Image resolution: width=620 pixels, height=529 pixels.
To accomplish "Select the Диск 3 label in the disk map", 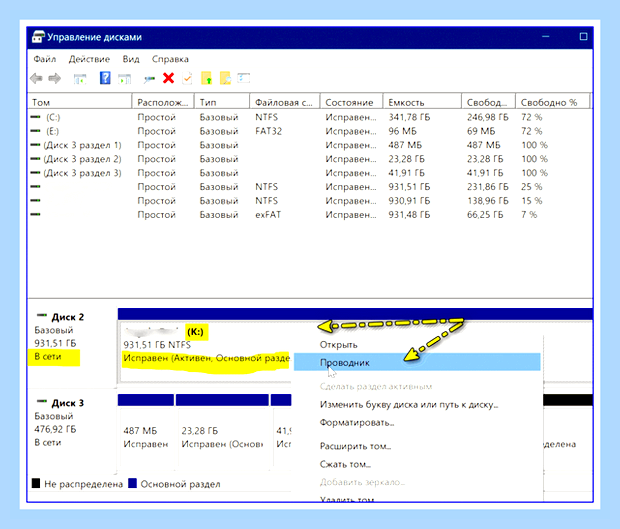I will [68, 403].
